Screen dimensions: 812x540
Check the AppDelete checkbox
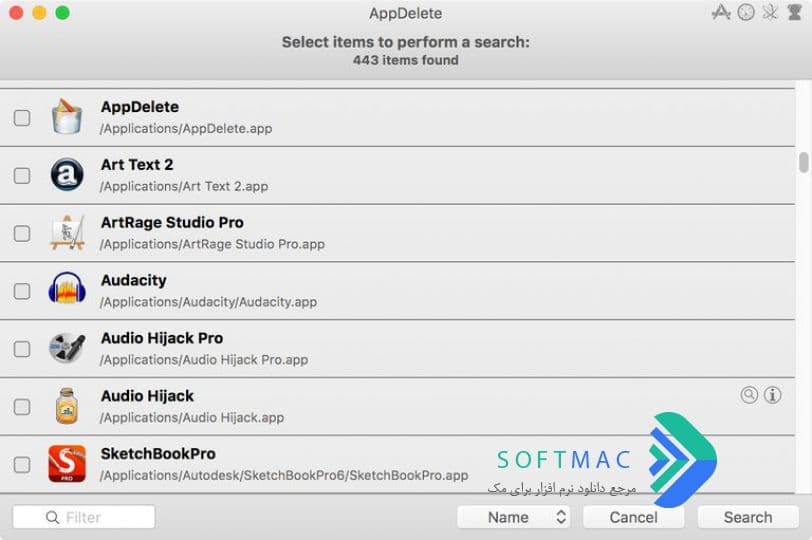pyautogui.click(x=22, y=118)
